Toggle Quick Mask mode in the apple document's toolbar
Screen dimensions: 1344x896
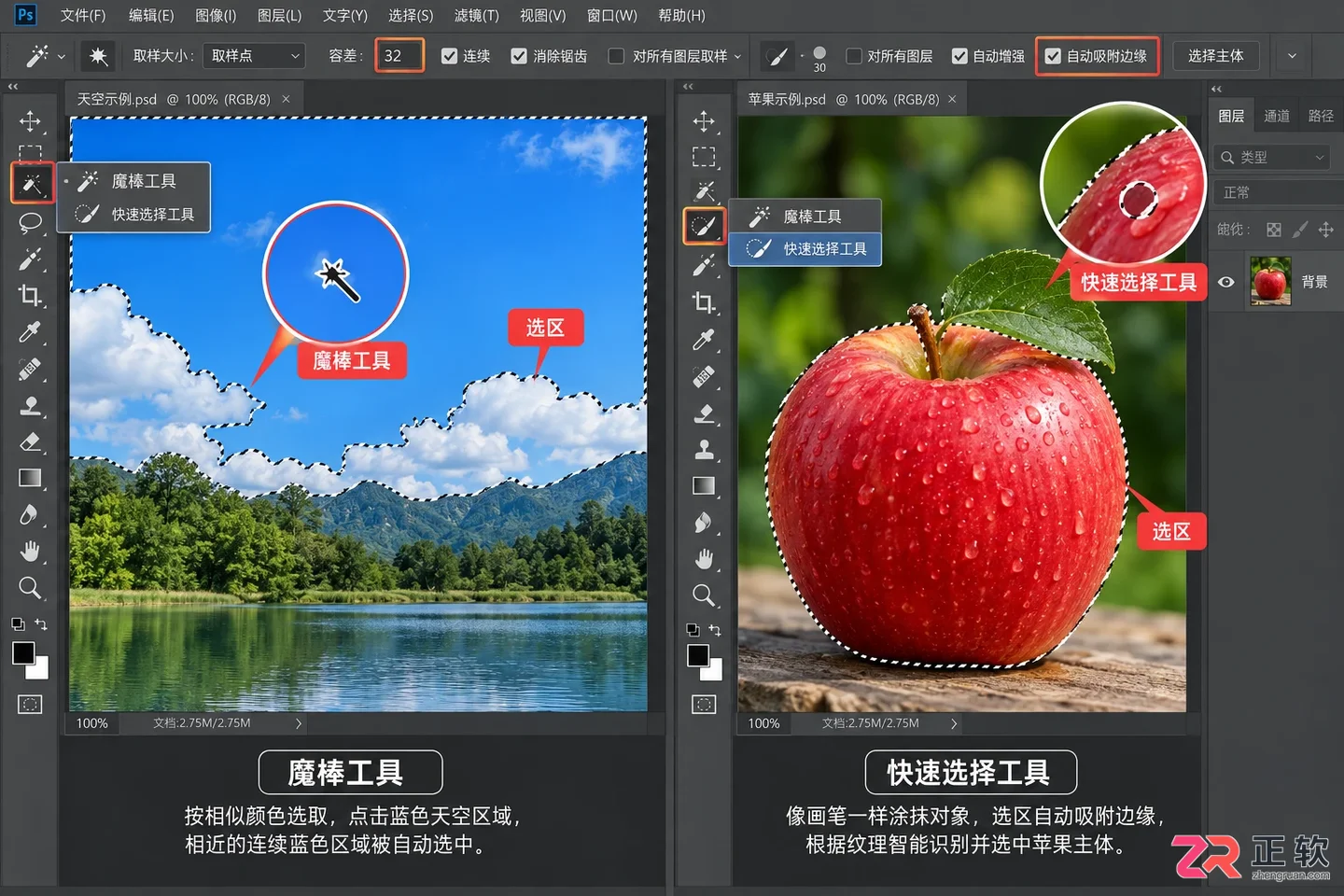[704, 704]
